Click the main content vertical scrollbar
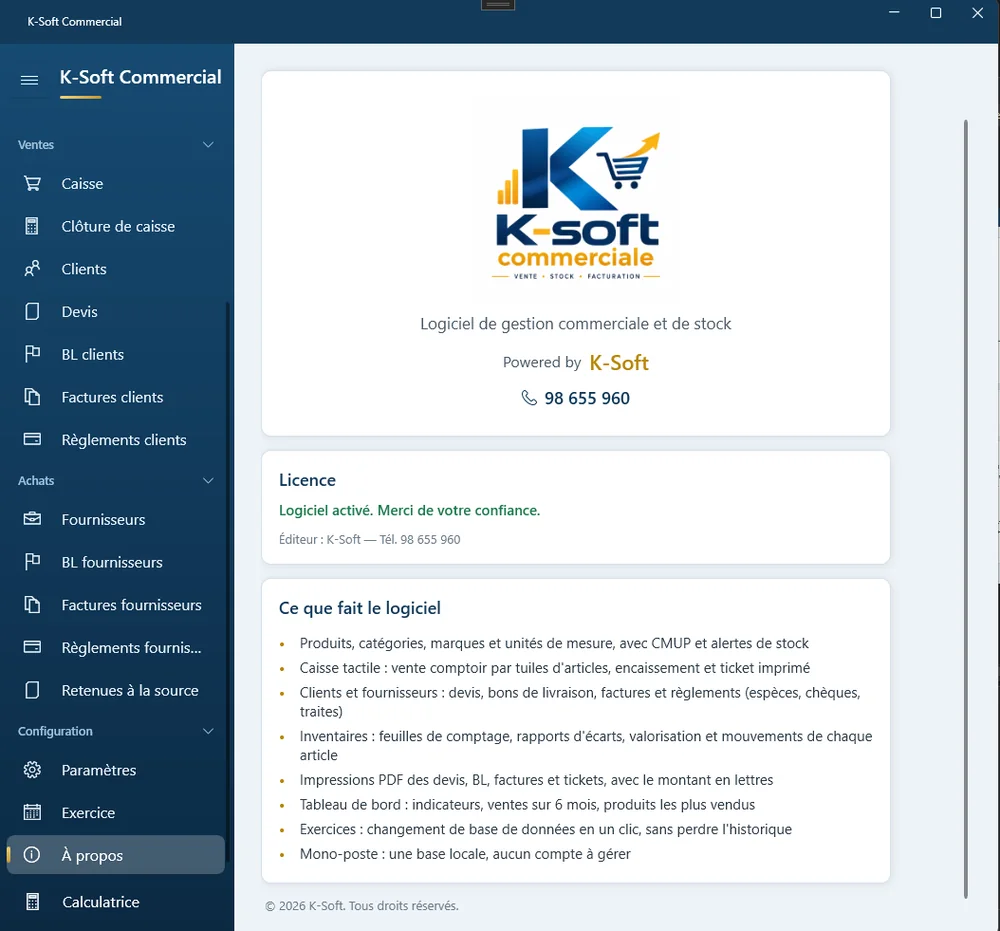This screenshot has width=1000, height=931. click(966, 508)
